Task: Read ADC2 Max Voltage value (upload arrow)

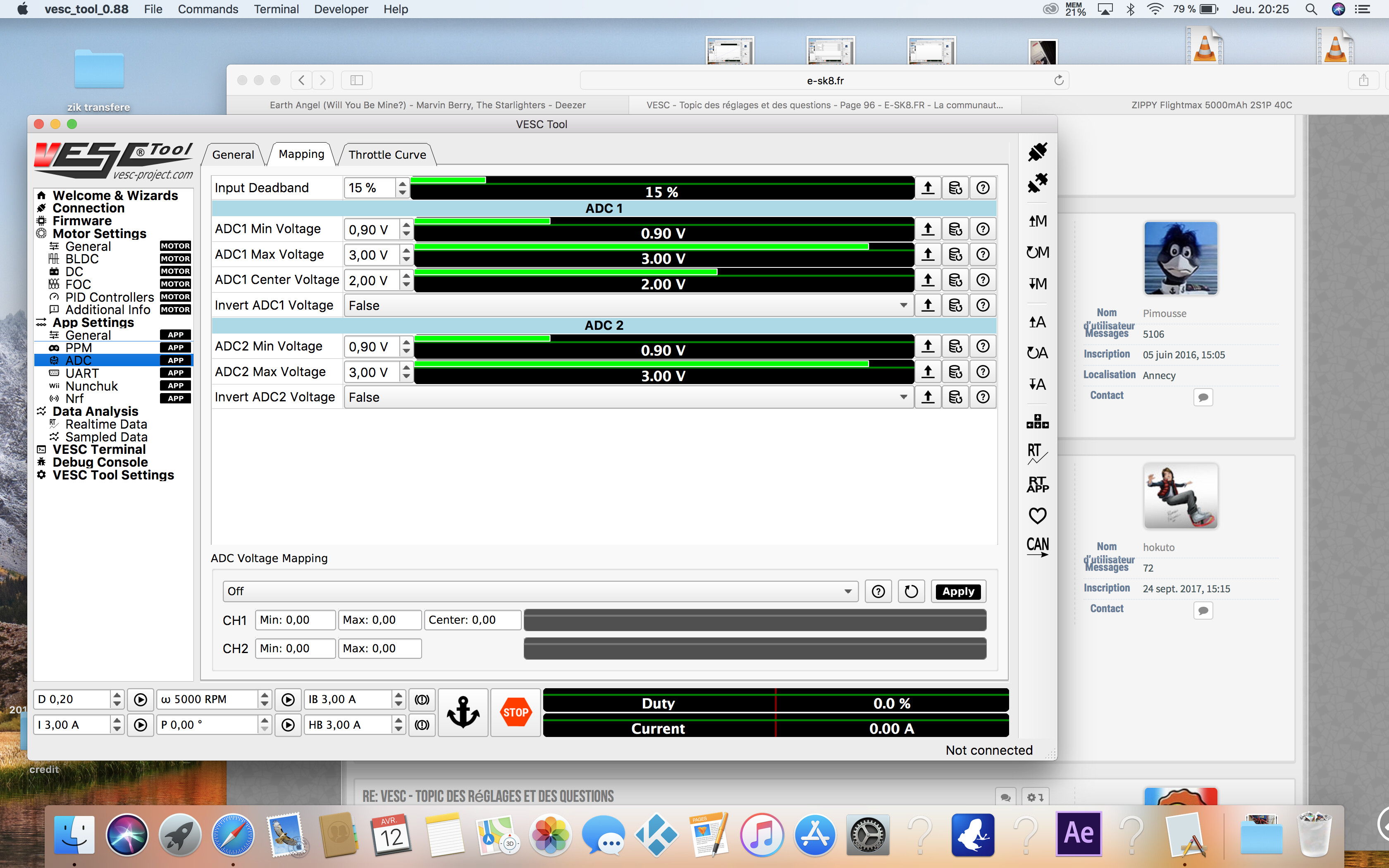Action: coord(928,372)
